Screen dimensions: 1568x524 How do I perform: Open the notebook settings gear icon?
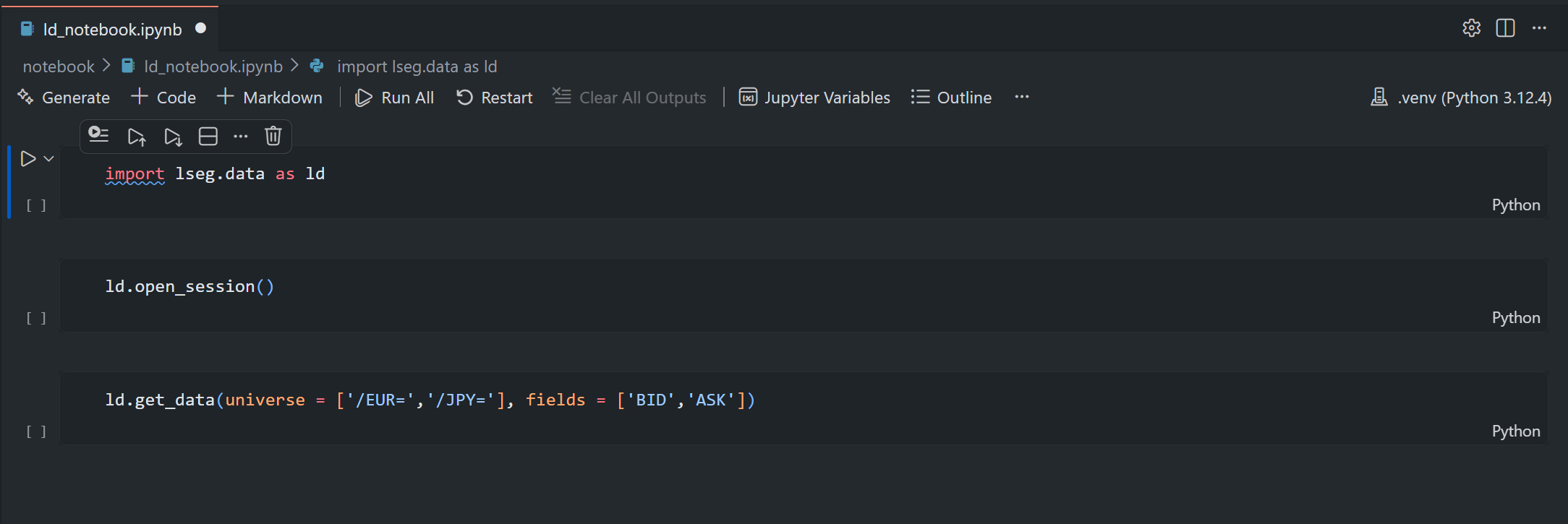pos(1471,28)
